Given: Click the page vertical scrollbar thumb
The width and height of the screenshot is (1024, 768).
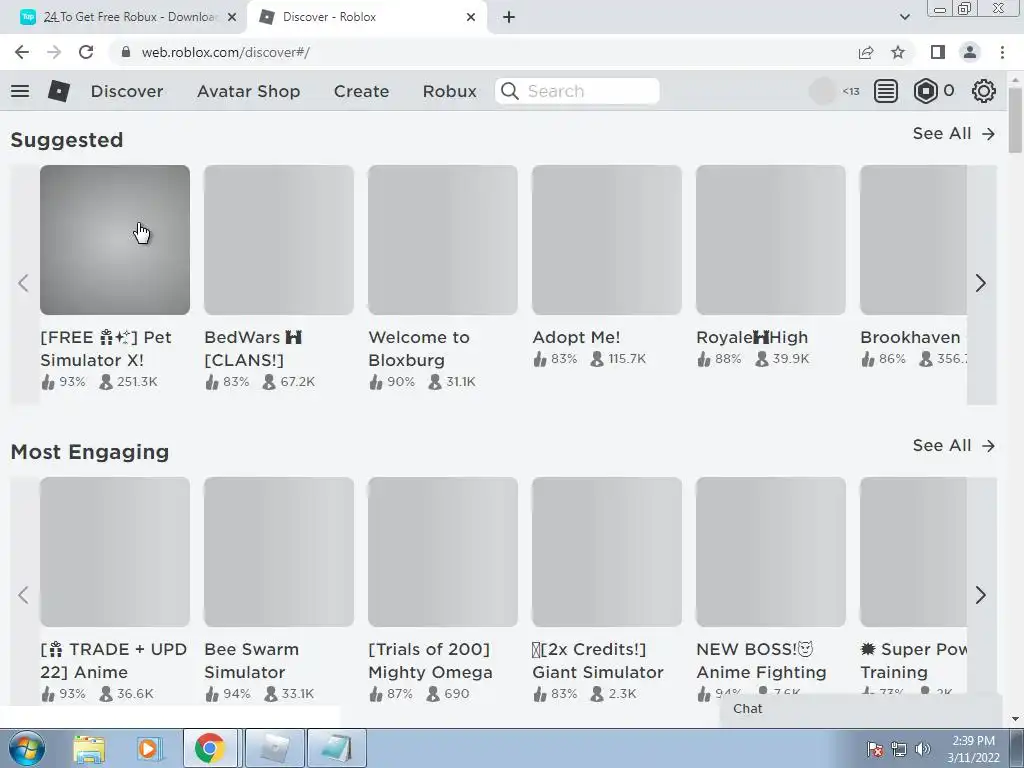Looking at the screenshot, I should 1016,120.
